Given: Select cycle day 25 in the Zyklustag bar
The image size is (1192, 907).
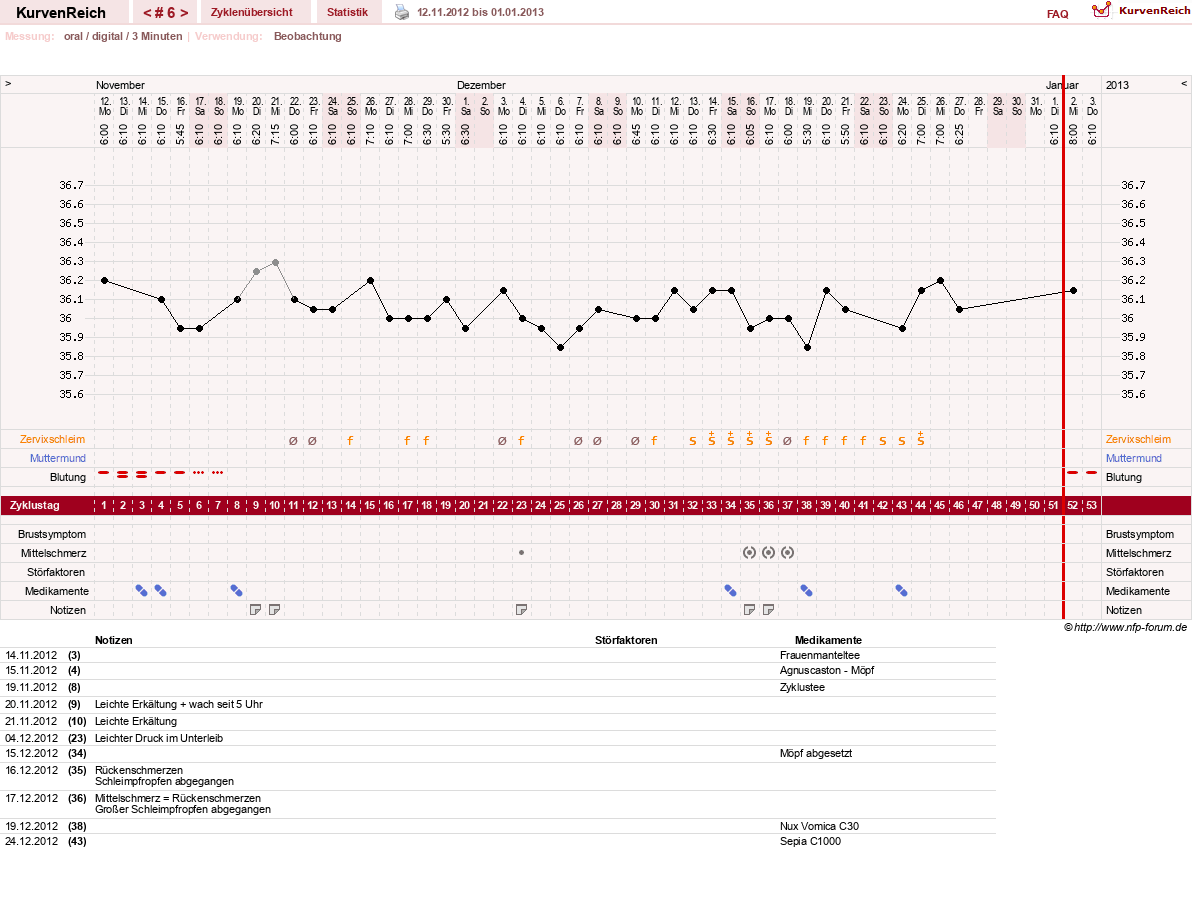Looking at the screenshot, I should (x=560, y=505).
